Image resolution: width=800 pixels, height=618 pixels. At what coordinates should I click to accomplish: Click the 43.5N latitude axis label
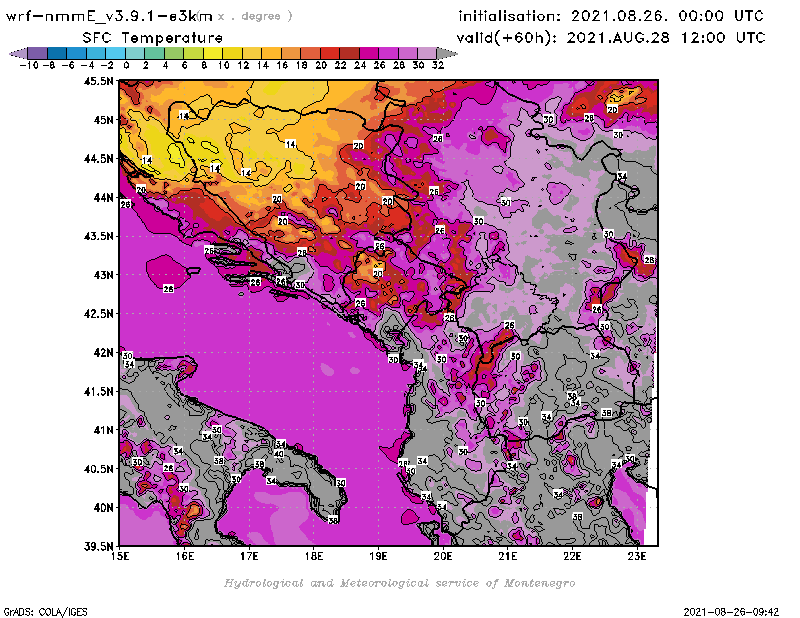[99, 236]
